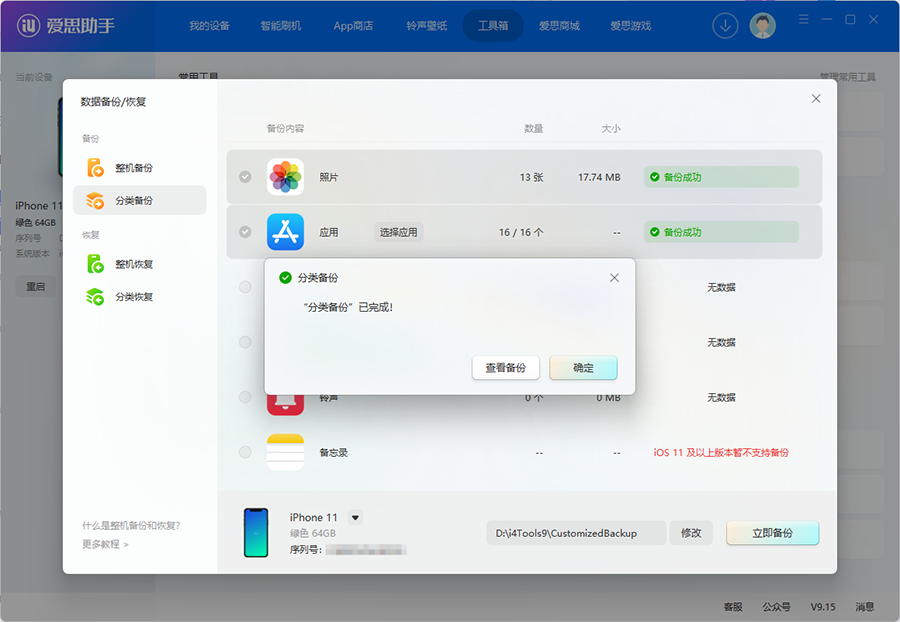Click the green check icon in 分类备份 dialog
Viewport: 900px width, 622px height.
point(285,278)
